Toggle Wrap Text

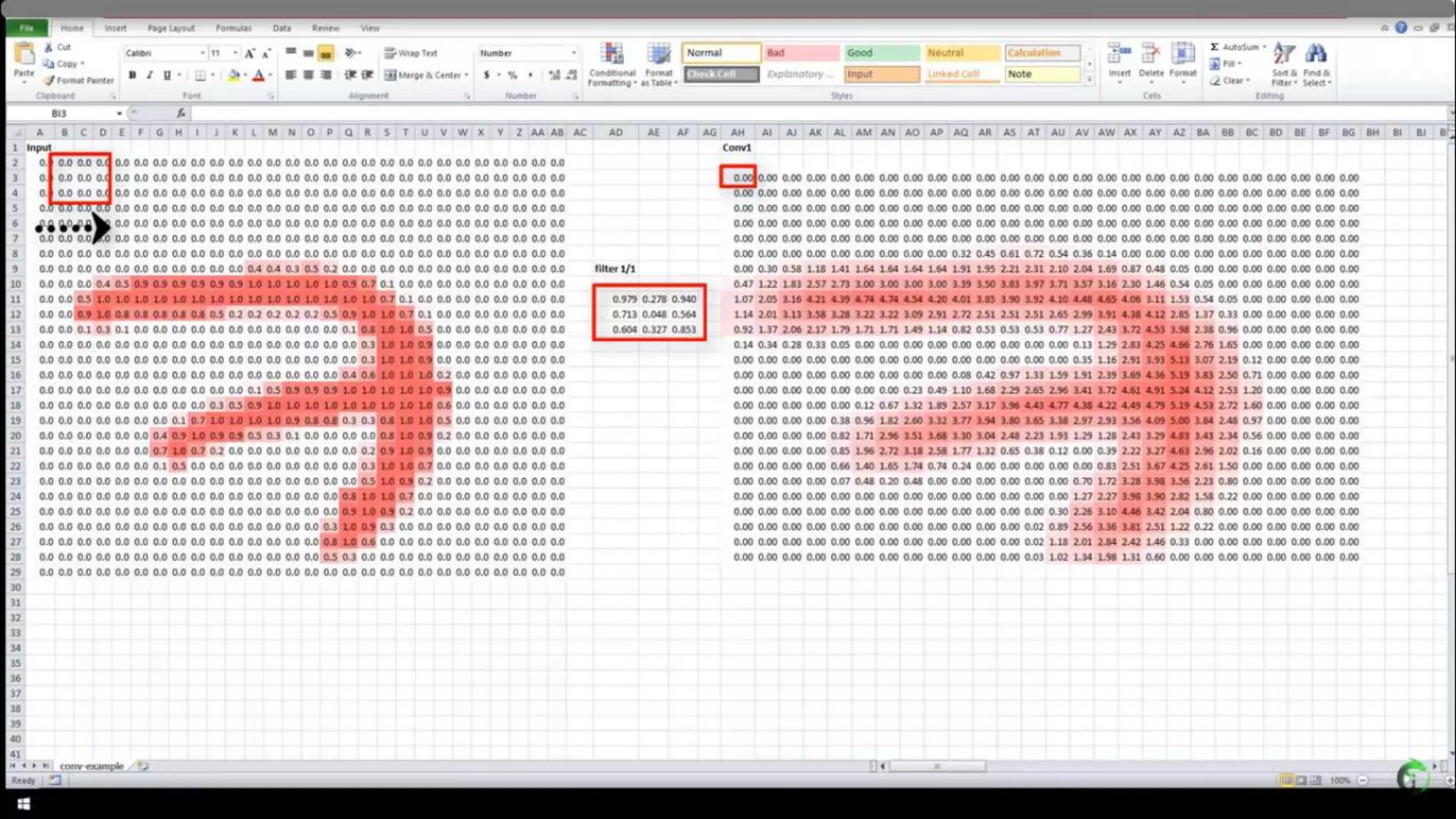point(411,53)
